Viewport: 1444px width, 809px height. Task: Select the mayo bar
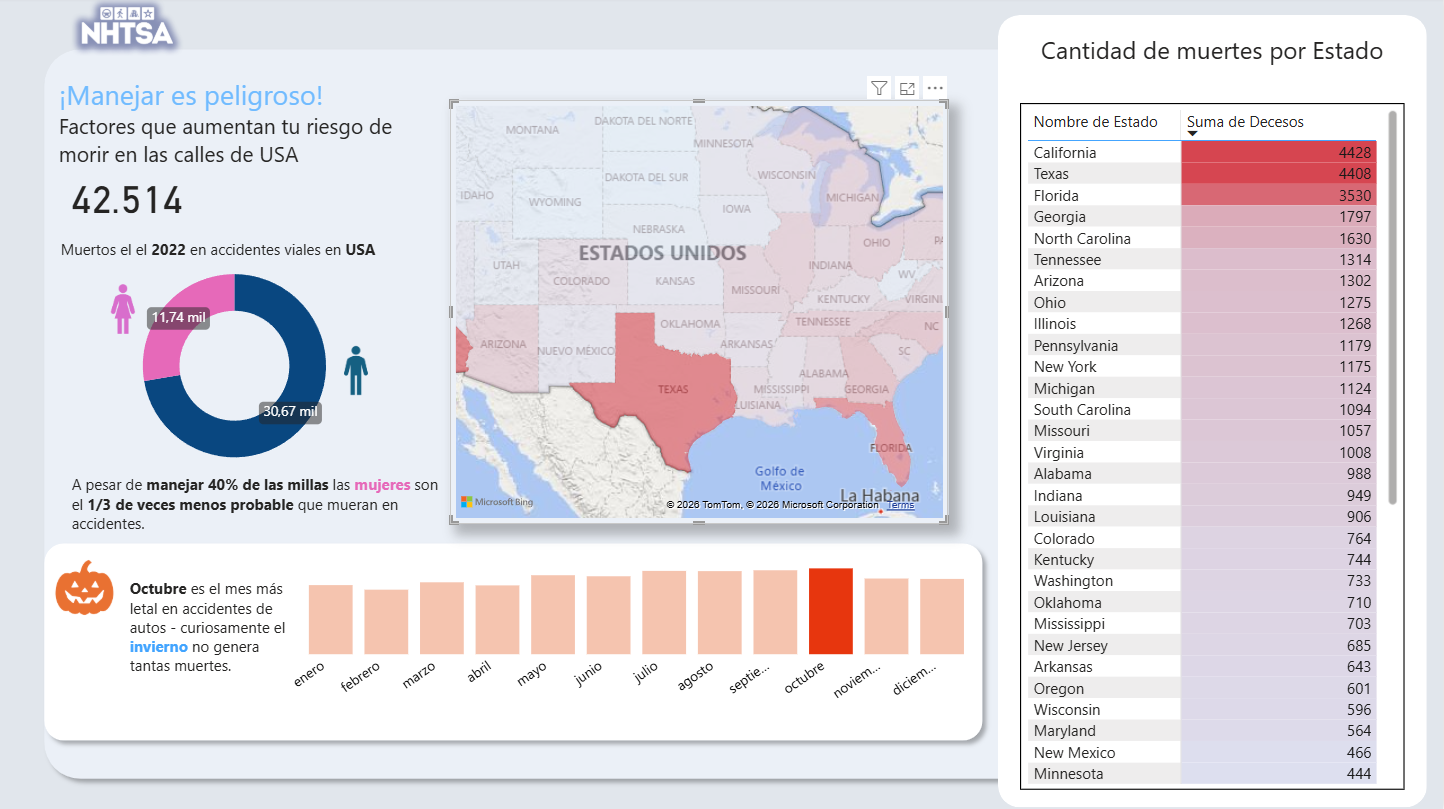[x=553, y=614]
